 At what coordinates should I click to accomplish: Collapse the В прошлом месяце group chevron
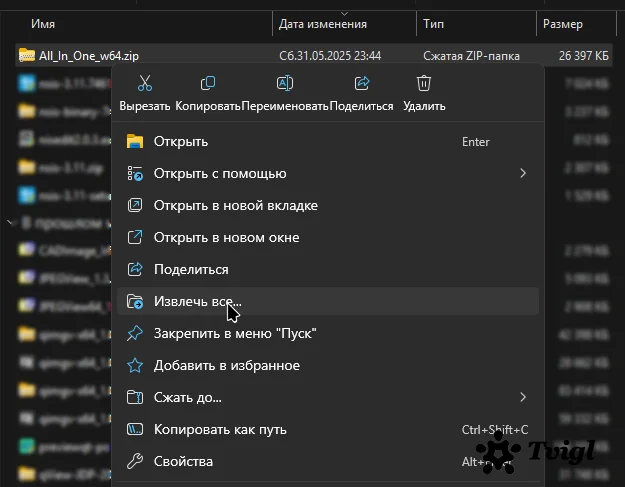(10, 222)
